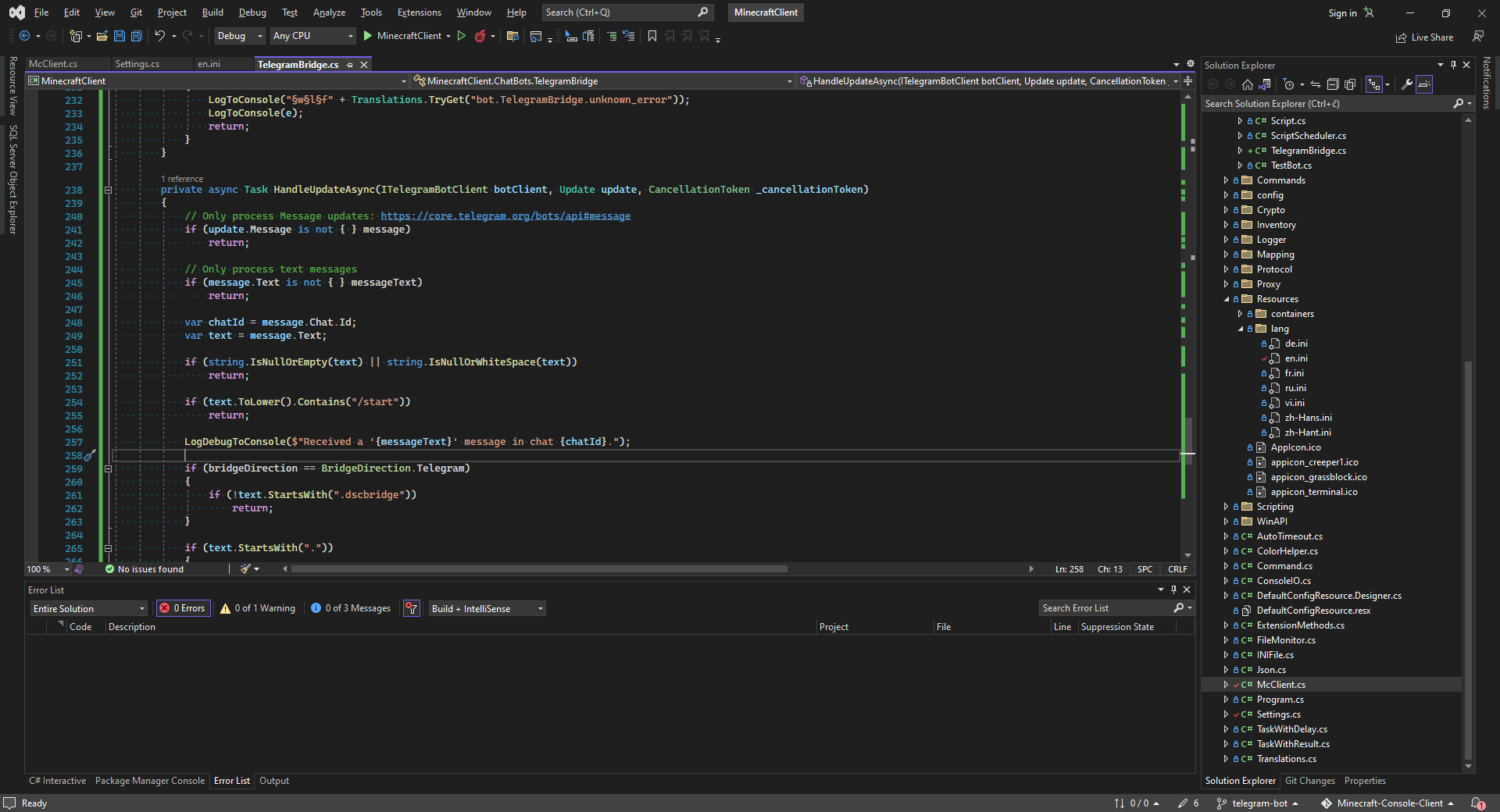This screenshot has width=1500, height=812.
Task: Open the Debug menu
Action: 252,12
